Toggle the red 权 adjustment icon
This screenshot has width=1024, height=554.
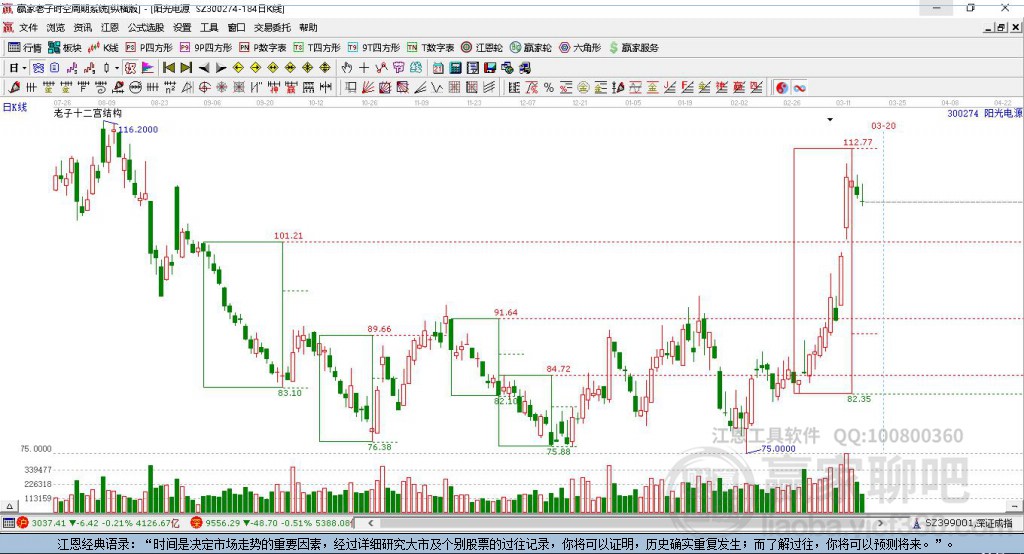tap(131, 68)
